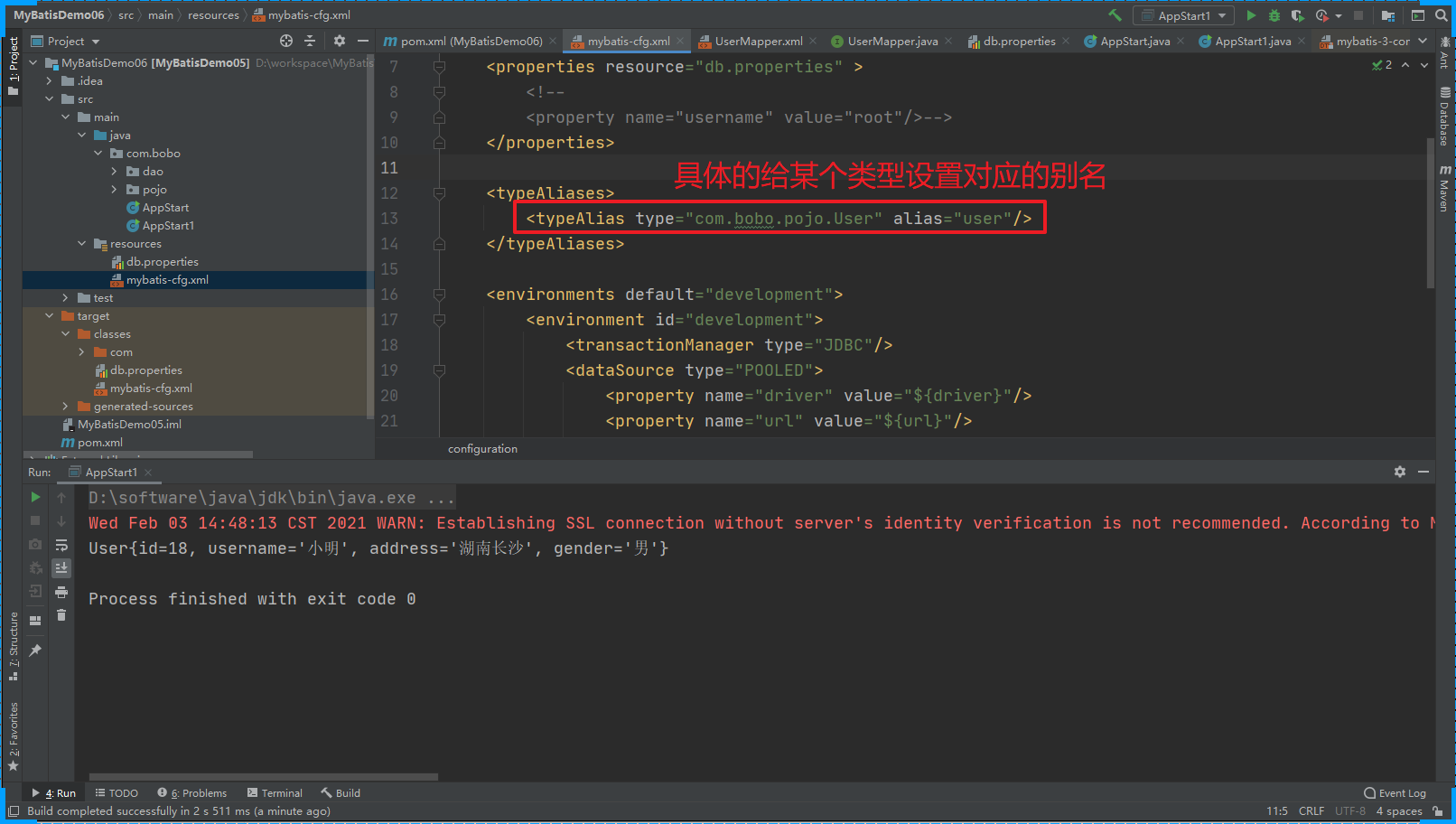
Task: Open the TODO tool window
Action: click(117, 793)
